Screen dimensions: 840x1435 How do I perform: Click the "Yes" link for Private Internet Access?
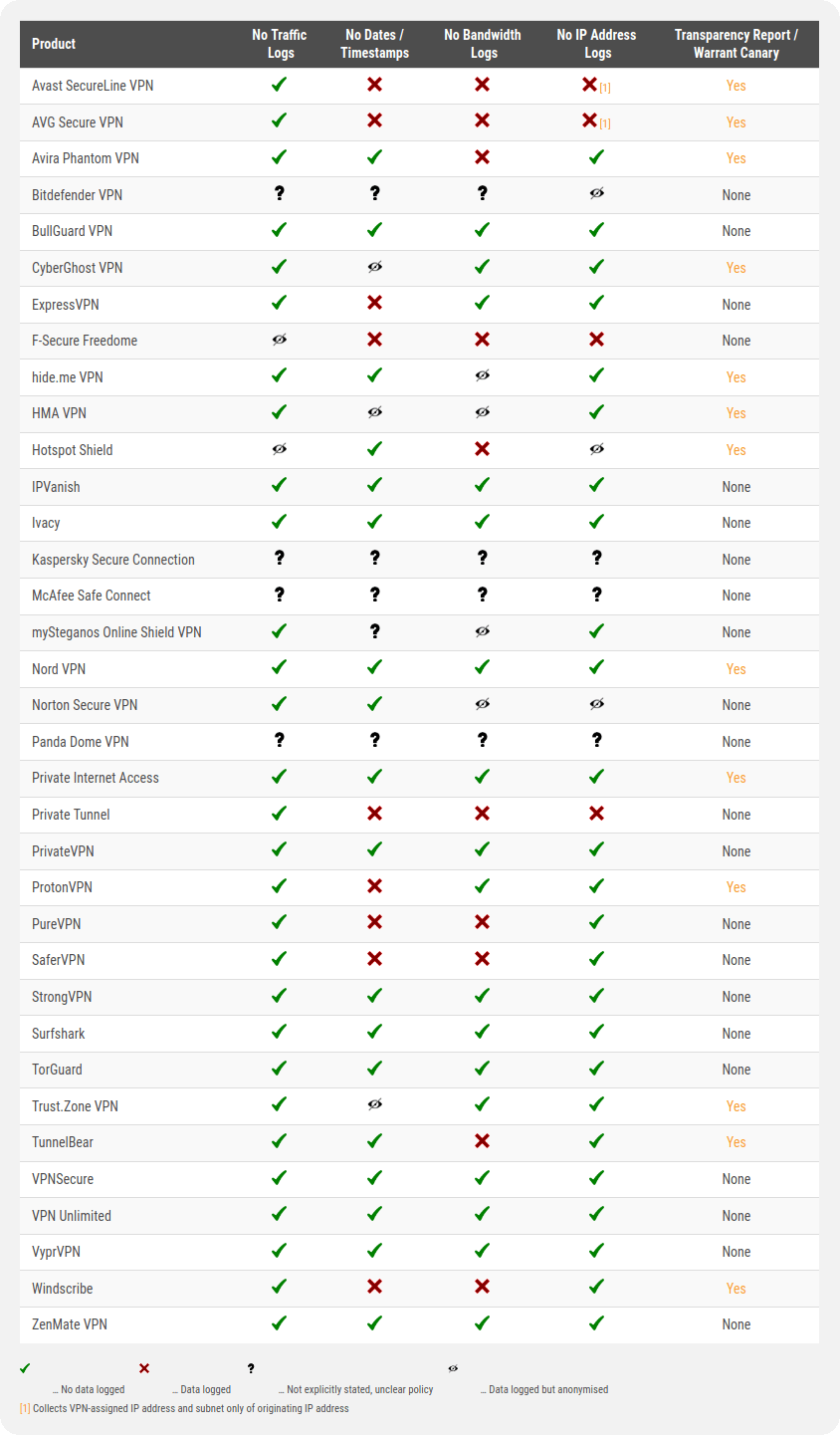[735, 778]
